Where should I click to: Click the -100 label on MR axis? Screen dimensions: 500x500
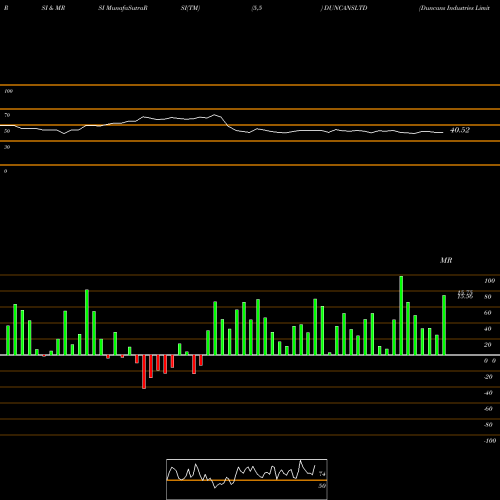coord(490,441)
